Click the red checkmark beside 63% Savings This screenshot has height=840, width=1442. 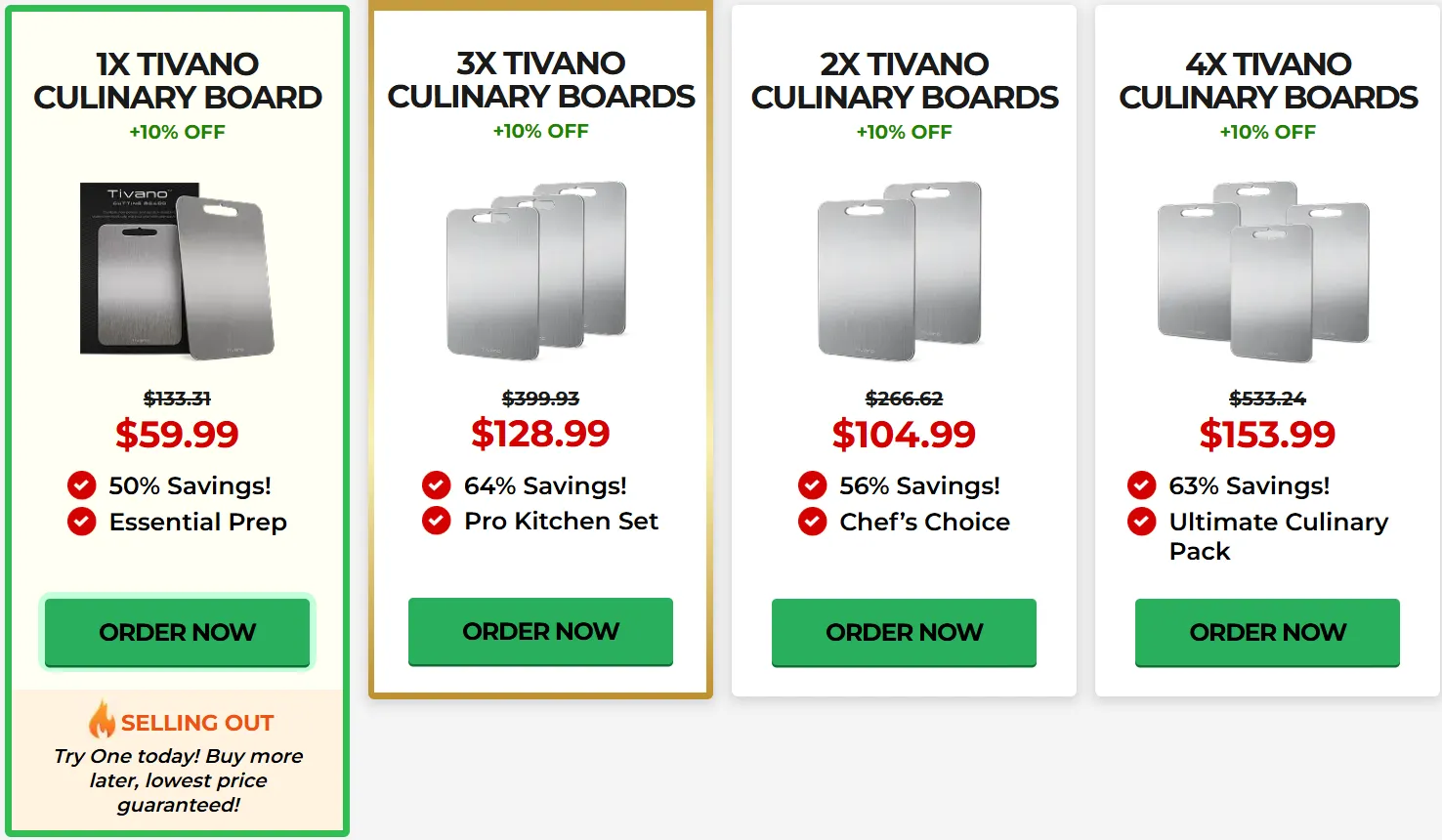(x=1141, y=485)
